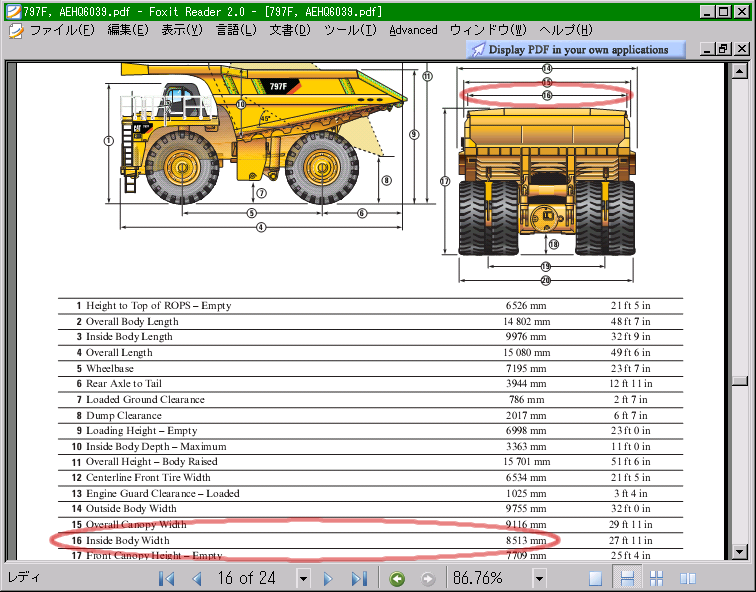Screen dimensions: 756x592
Task: Open the Advanced menu
Action: (413, 30)
